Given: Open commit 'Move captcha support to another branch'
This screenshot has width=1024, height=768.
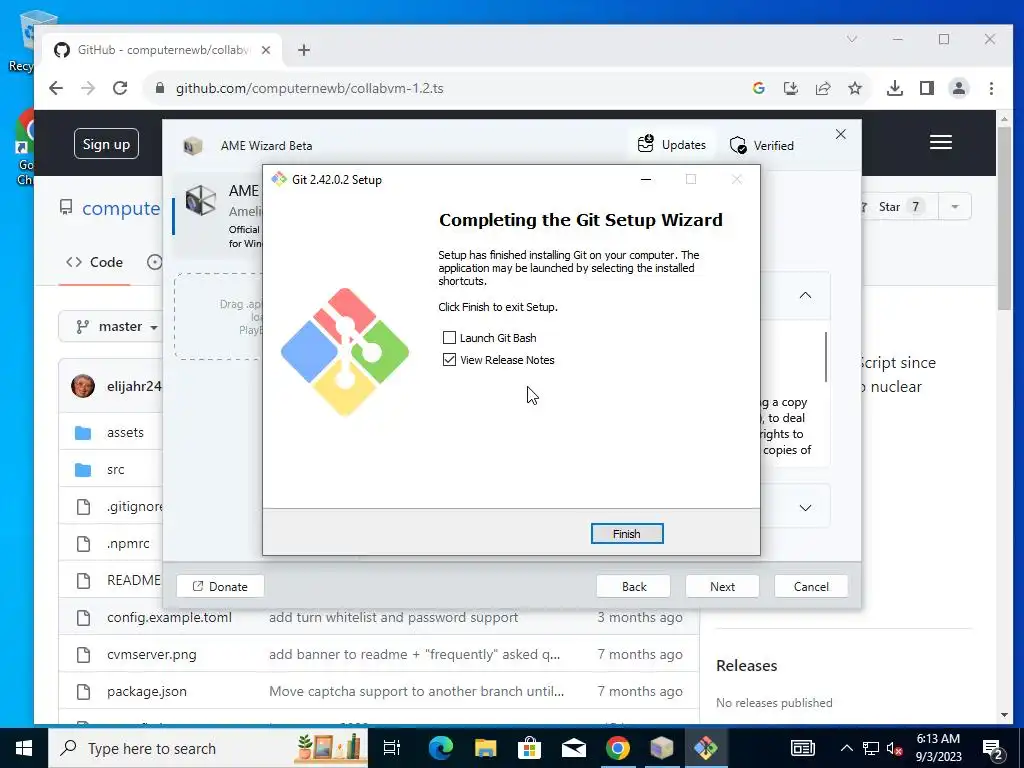Looking at the screenshot, I should tap(417, 692).
